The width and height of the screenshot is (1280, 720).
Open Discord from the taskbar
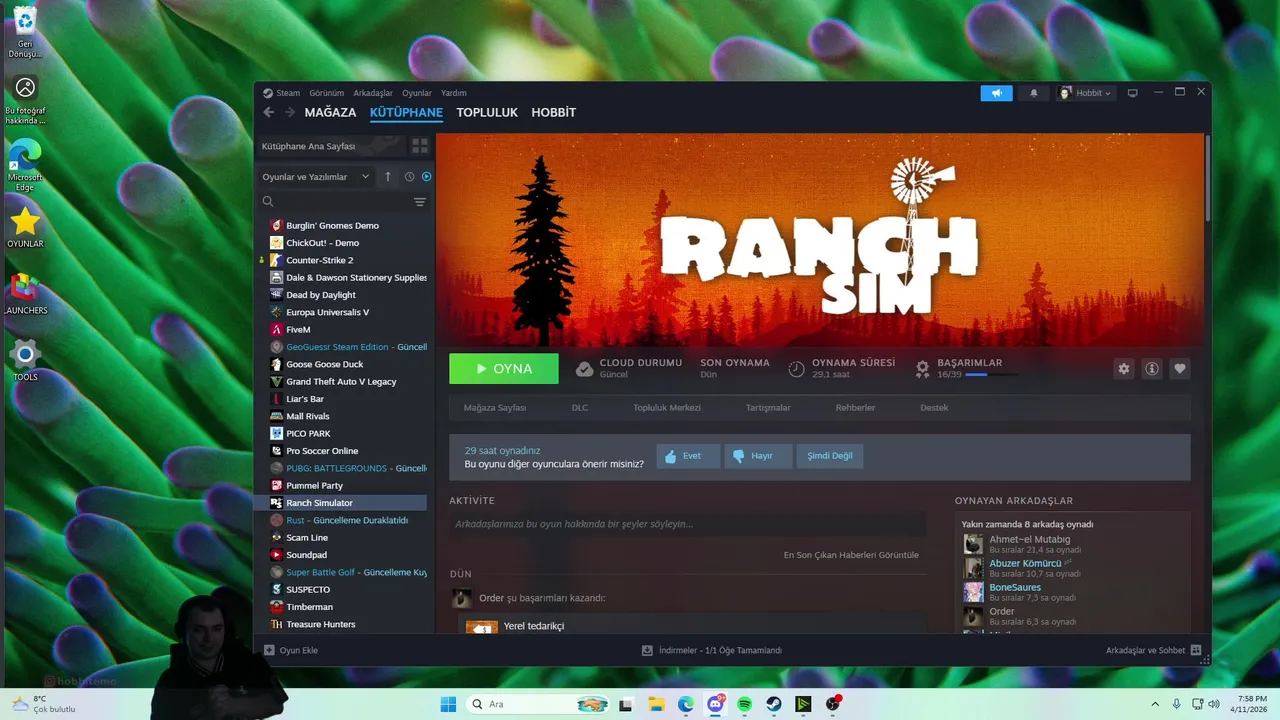(715, 704)
